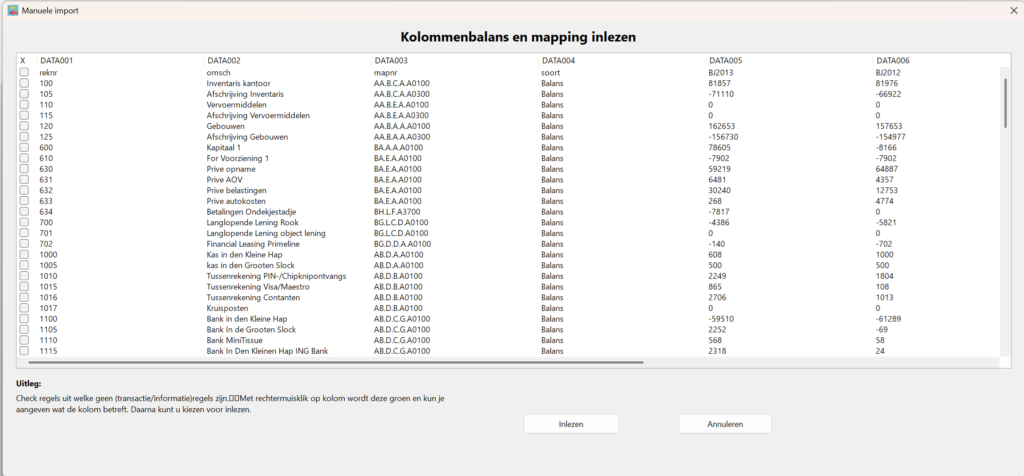1024x476 pixels.
Task: Check the box for row 100 Inventaris kantoor
Action: [x=24, y=83]
